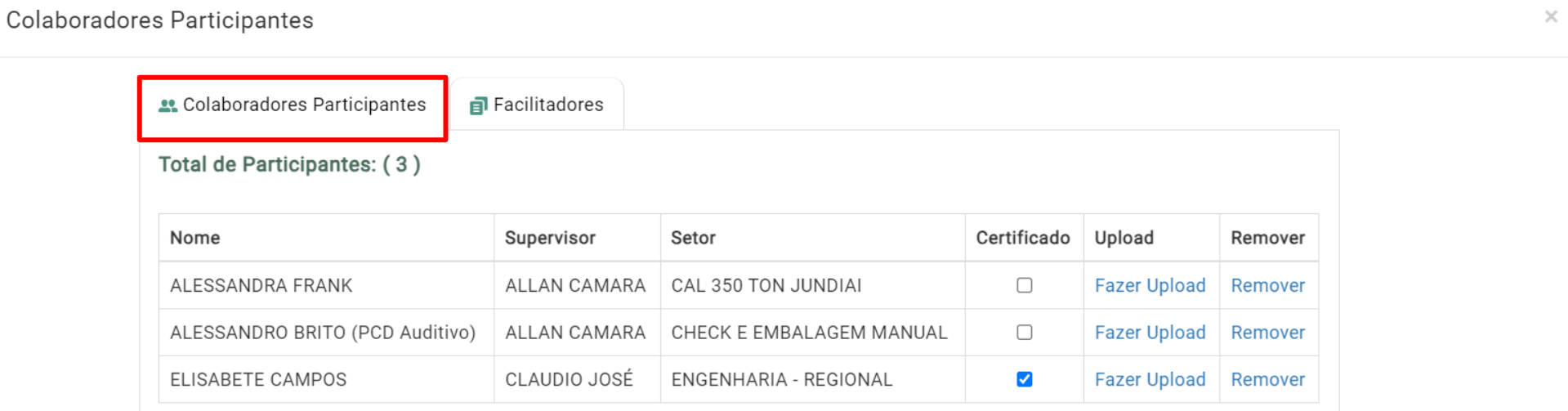Image resolution: width=1568 pixels, height=411 pixels.
Task: Select the Colaboradores Participantes tab
Action: [293, 105]
